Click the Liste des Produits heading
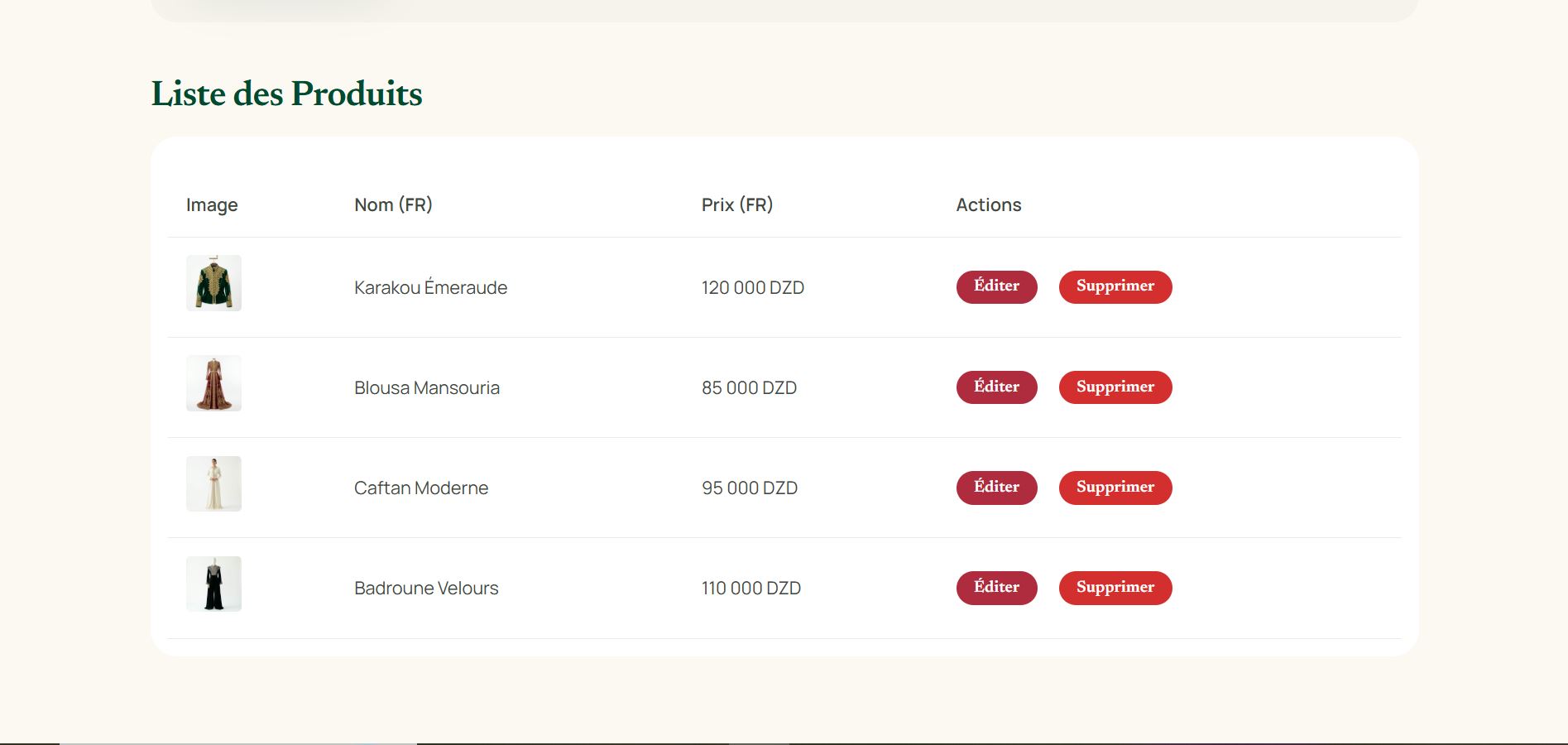This screenshot has width=1568, height=745. tap(286, 94)
